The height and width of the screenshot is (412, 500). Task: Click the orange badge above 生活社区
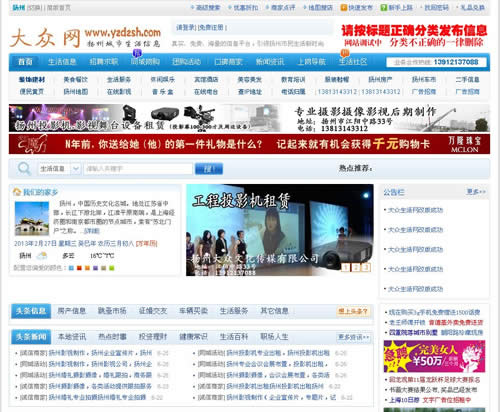344,53
